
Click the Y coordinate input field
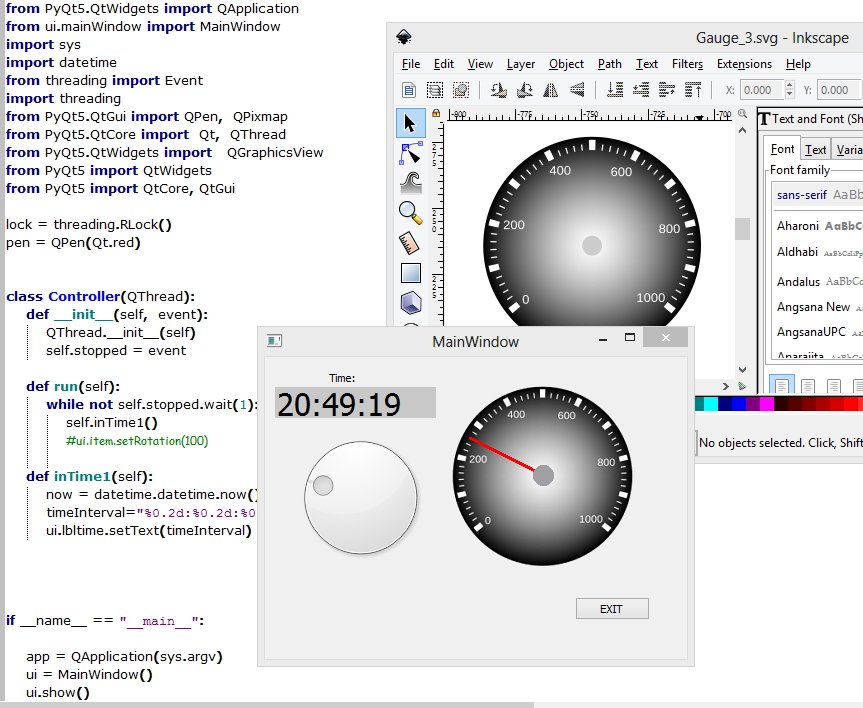point(839,90)
